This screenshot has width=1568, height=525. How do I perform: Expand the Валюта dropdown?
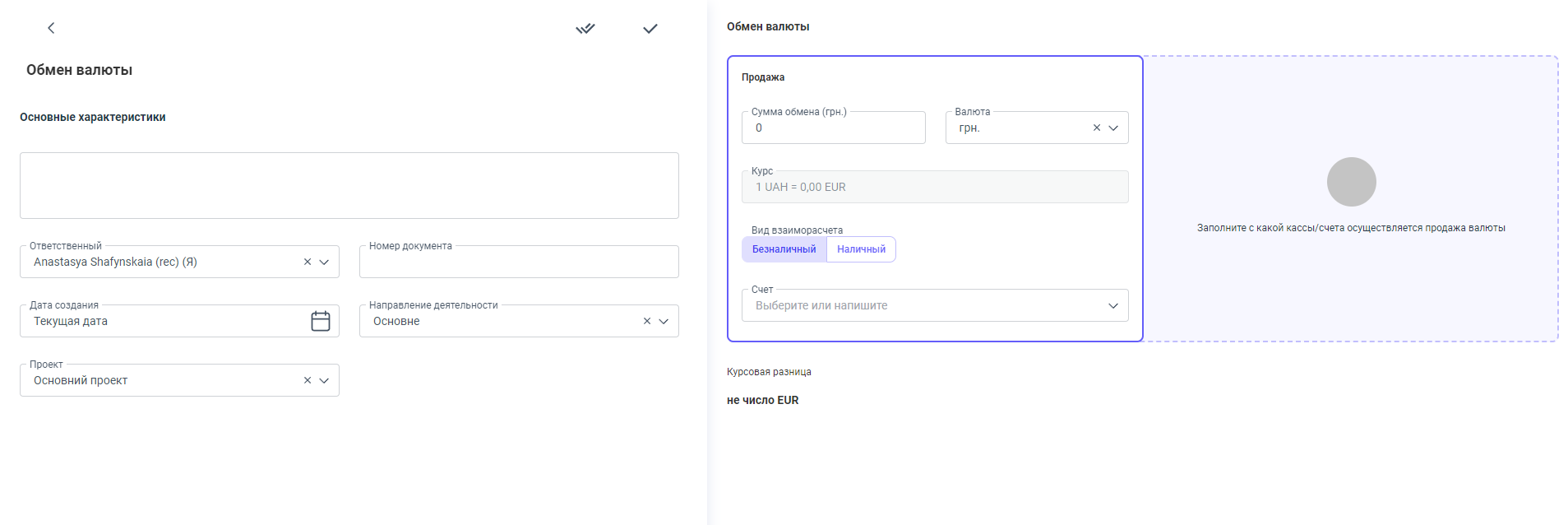tap(1113, 128)
